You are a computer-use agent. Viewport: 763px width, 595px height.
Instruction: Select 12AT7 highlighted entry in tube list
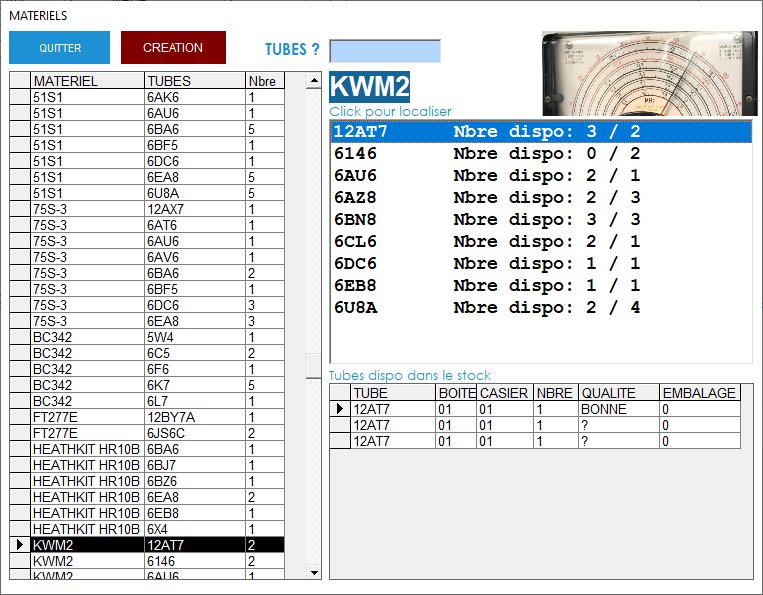pos(540,131)
